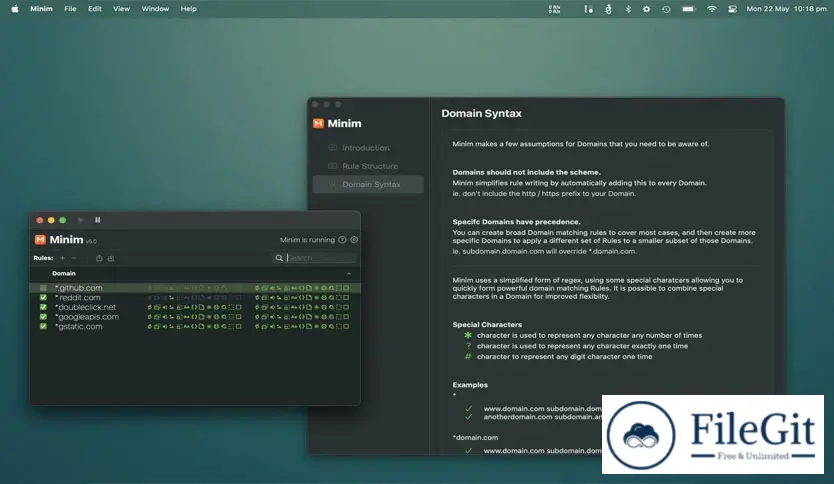Screen dimensions: 834x484
Task: Click the Special Characters heading
Action: 487,324
